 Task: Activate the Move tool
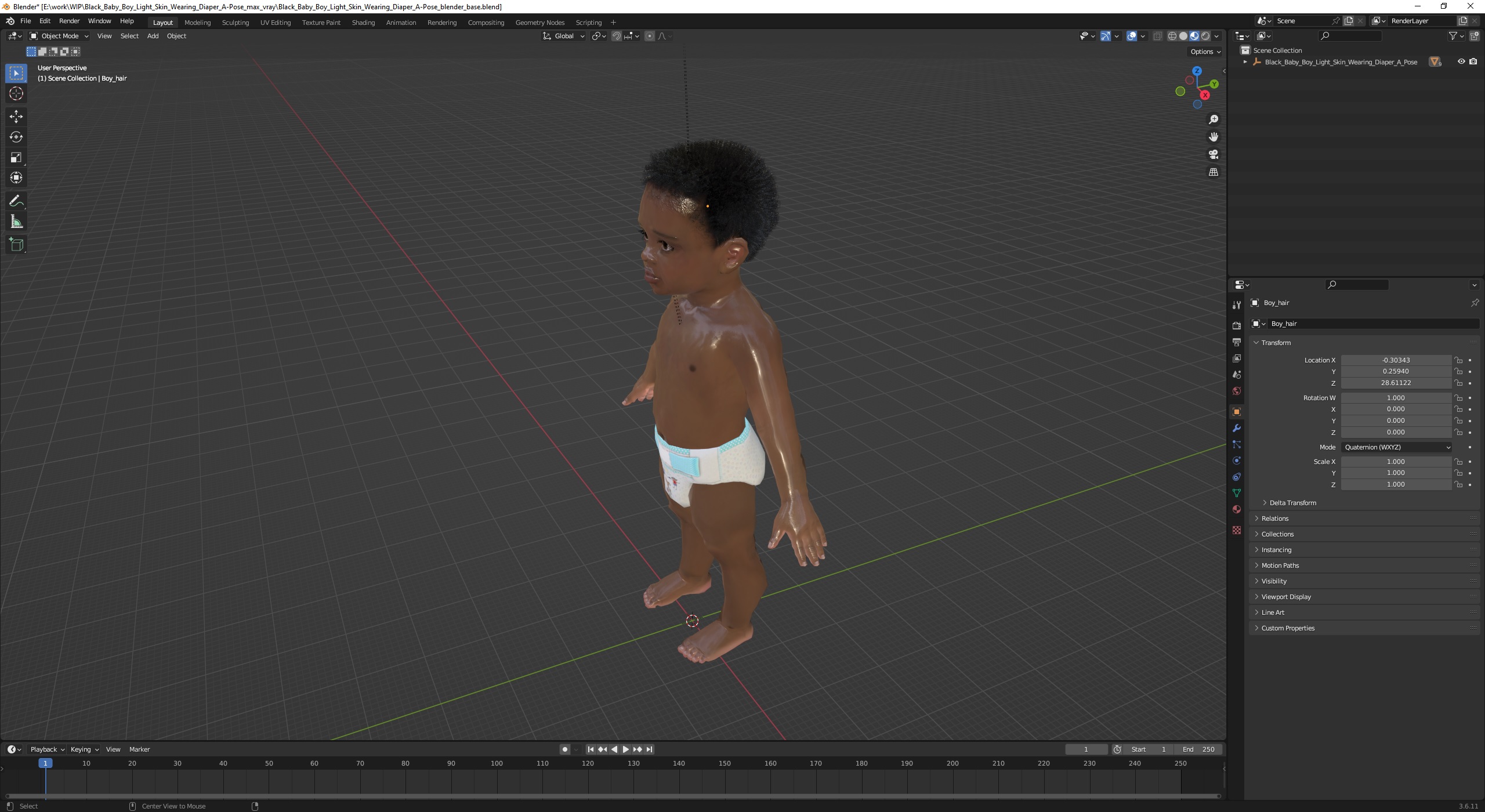pos(16,116)
